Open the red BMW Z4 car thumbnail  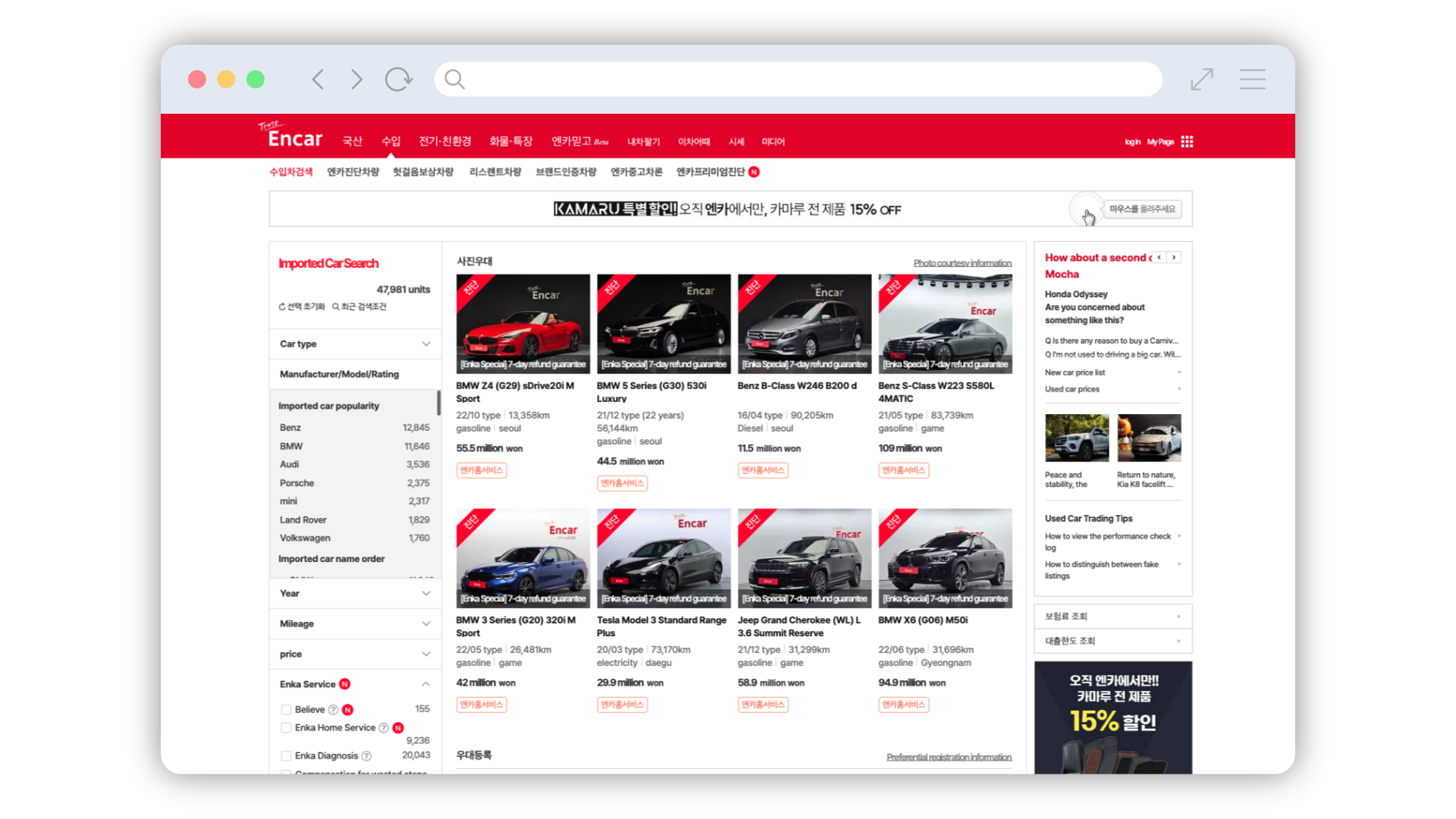click(522, 324)
